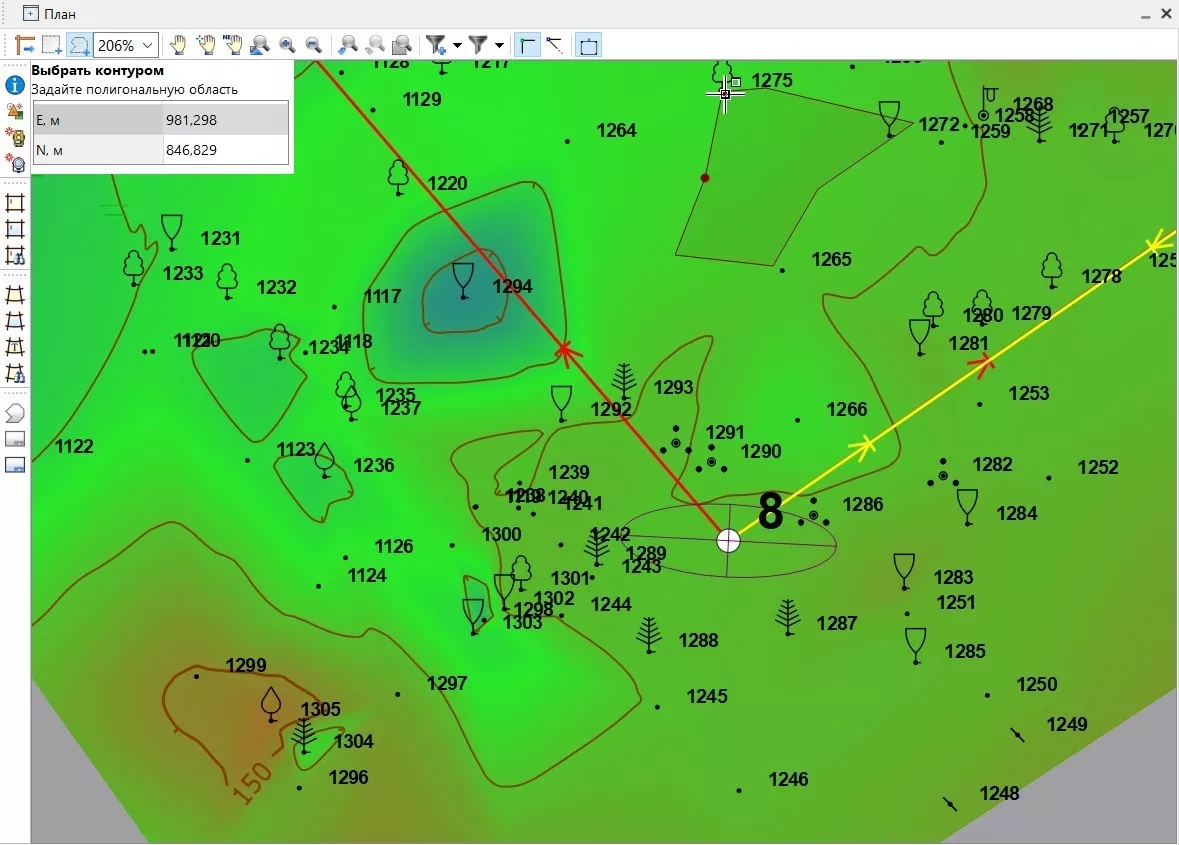Click the total station icon in sidebar
This screenshot has width=1179, height=845.
(14, 136)
